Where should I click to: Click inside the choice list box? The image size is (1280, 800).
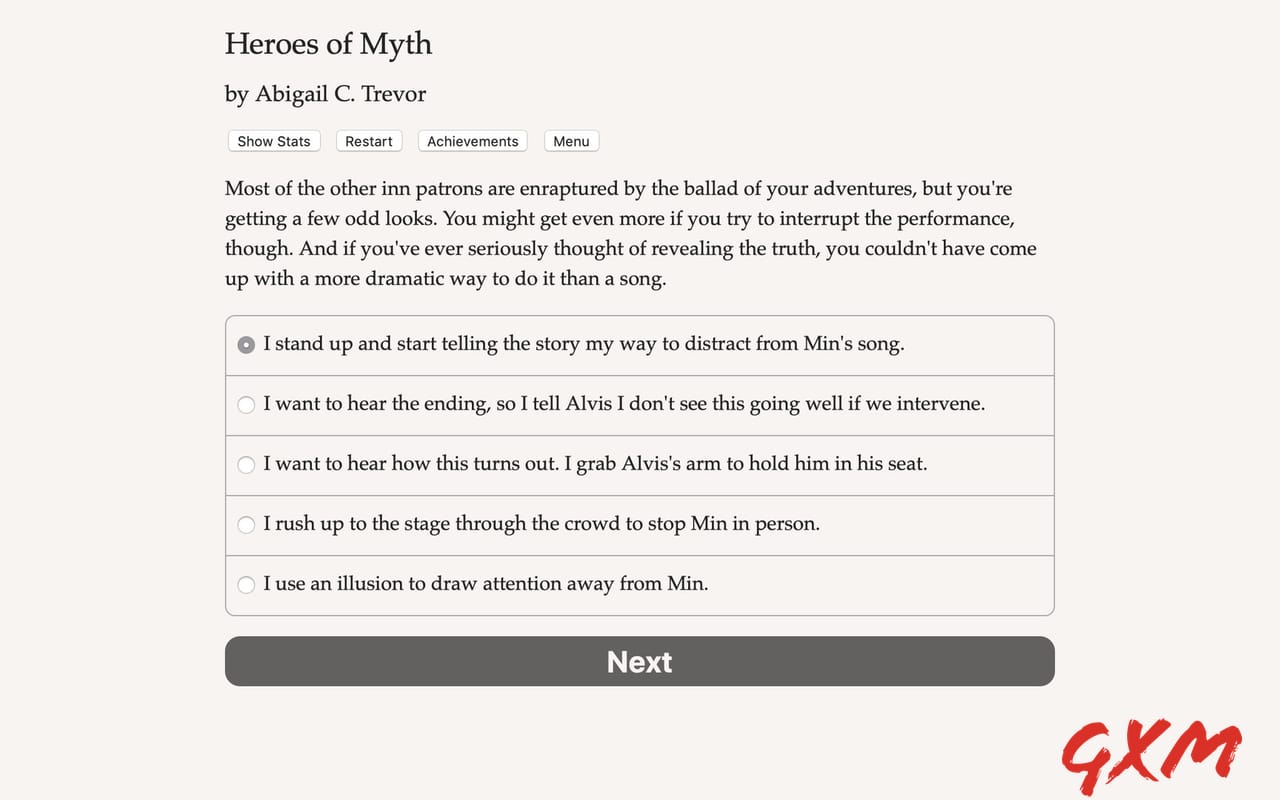640,464
